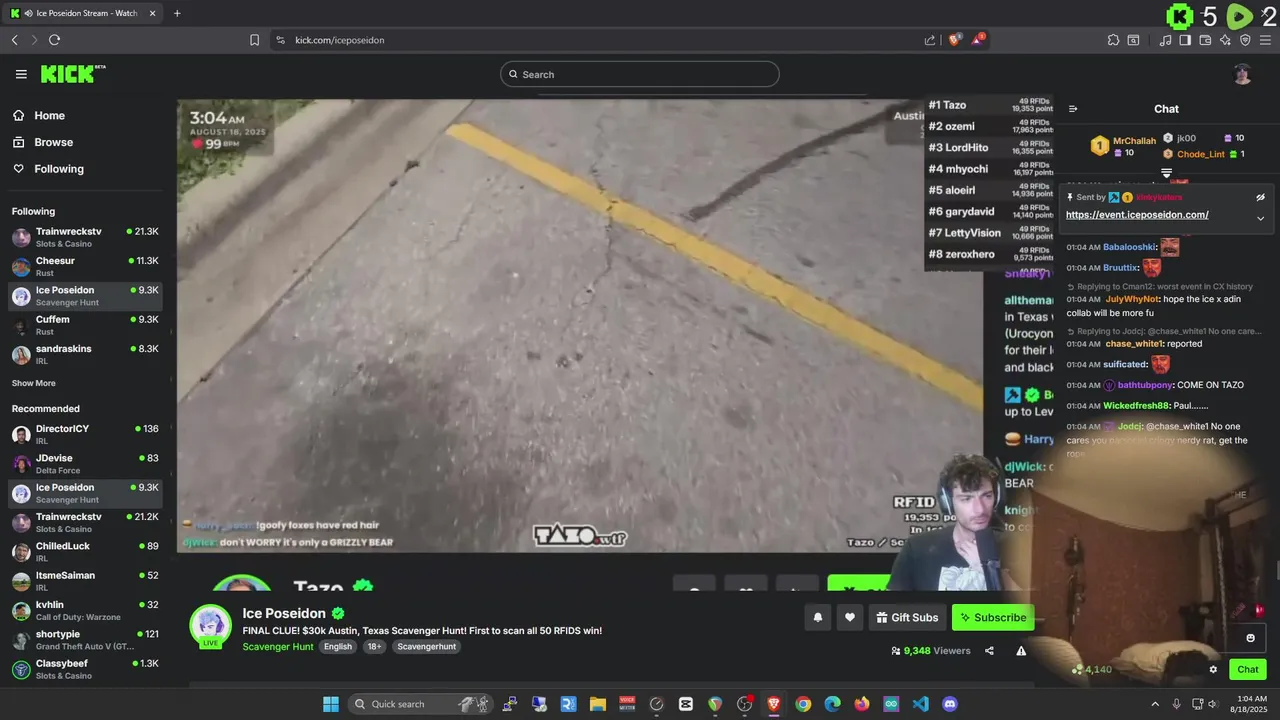Open the browser main menu
Image resolution: width=1280 pixels, height=720 pixels.
click(x=1266, y=40)
